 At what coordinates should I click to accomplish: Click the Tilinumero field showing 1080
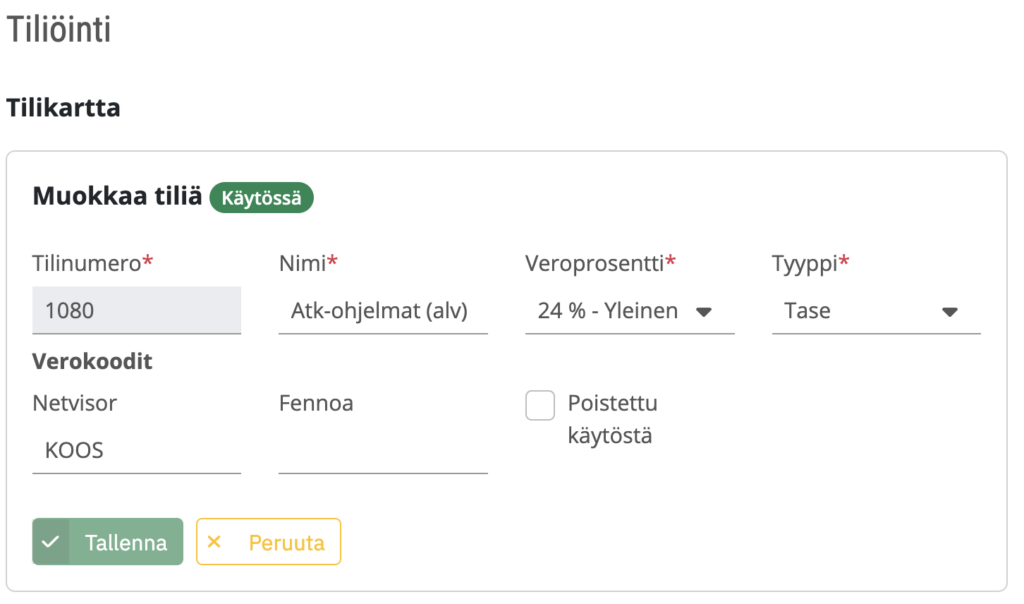[x=136, y=310]
